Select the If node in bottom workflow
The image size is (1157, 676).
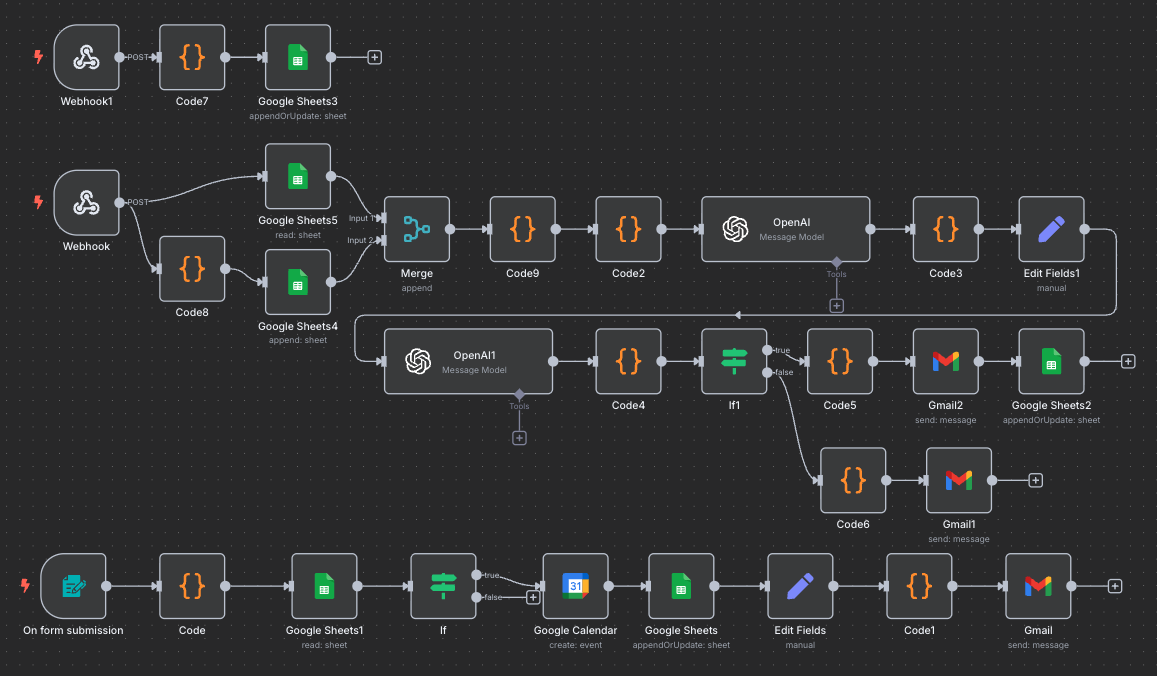click(443, 587)
